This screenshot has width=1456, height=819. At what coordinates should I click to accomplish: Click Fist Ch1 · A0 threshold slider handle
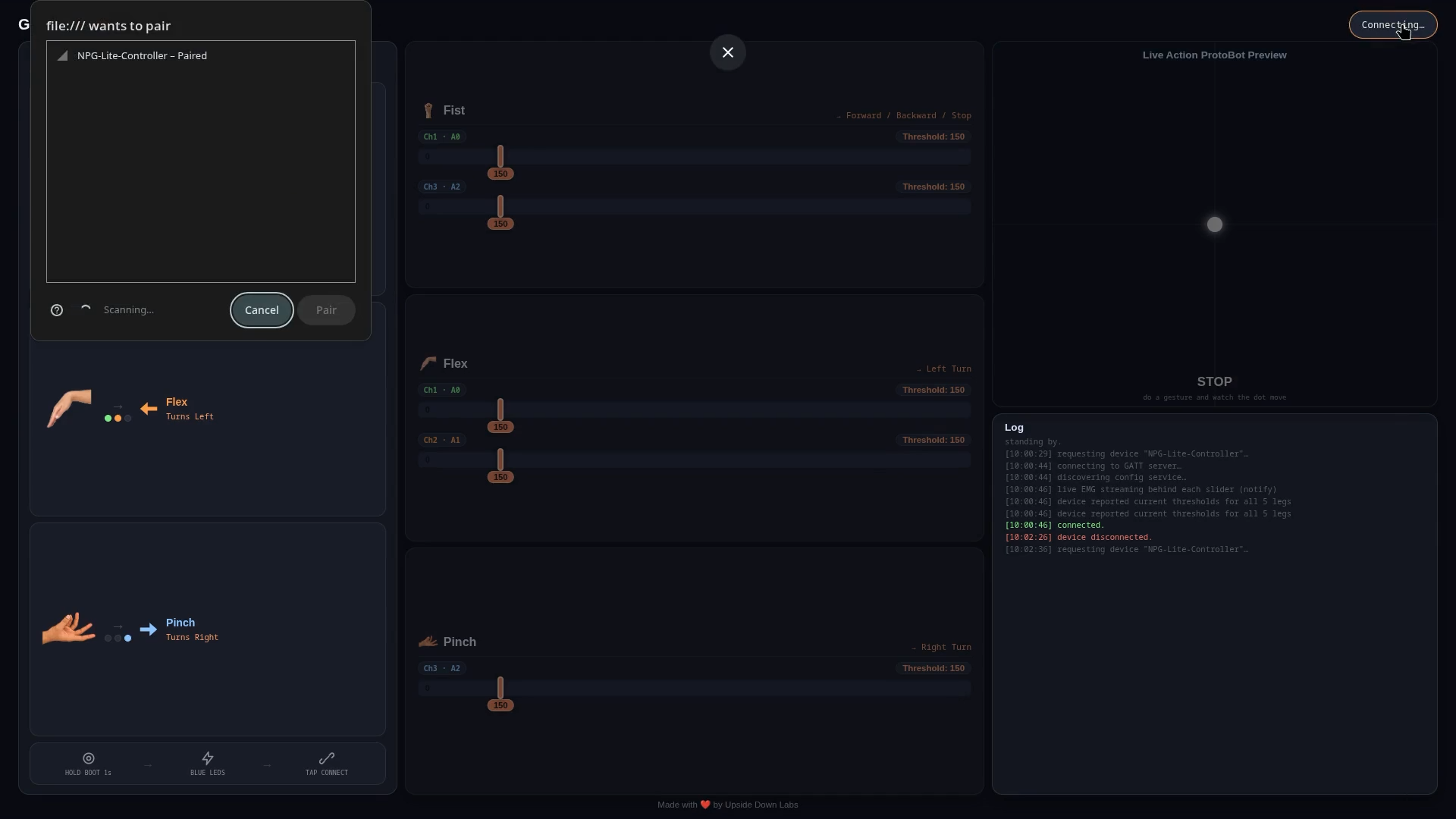click(x=500, y=157)
